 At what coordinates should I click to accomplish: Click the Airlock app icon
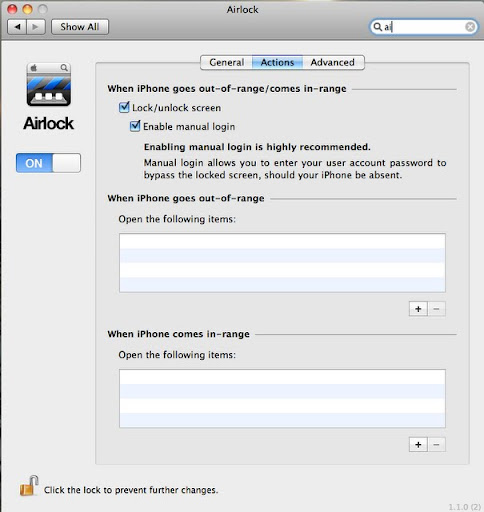pyautogui.click(x=49, y=84)
